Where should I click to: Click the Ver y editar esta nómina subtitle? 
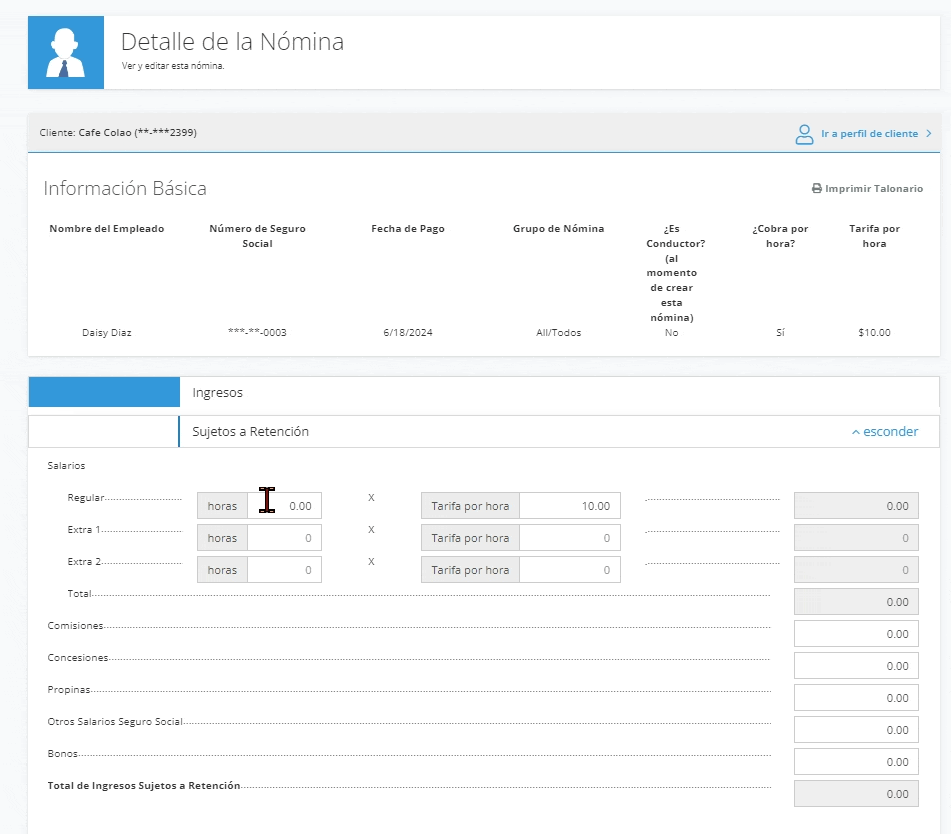(x=173, y=66)
